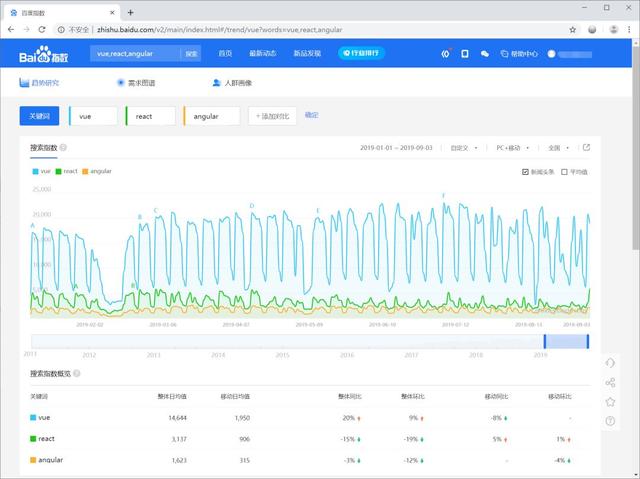This screenshot has height=479, width=640.
Task: Click the +添加对比 add comparison button
Action: point(272,116)
